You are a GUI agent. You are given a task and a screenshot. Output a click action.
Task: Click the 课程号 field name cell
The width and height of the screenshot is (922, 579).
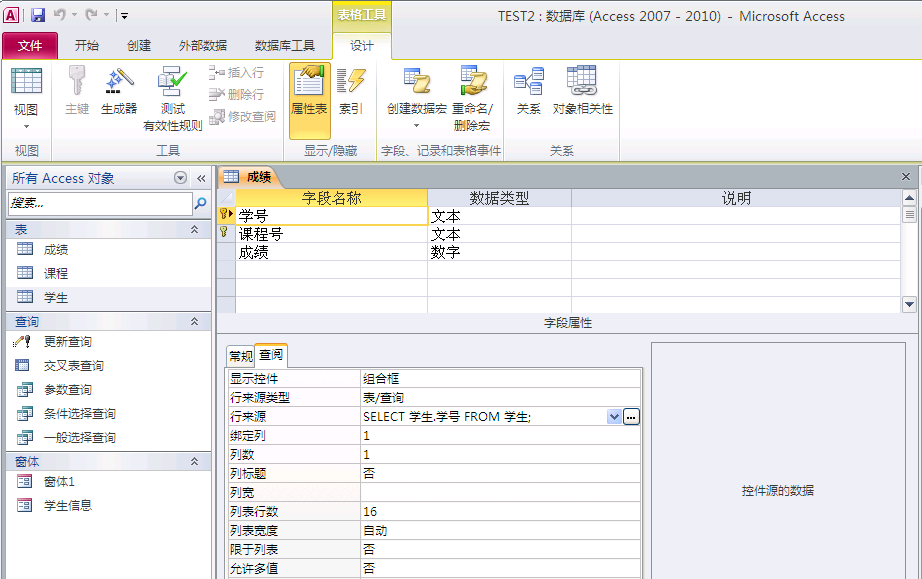[x=331, y=235]
